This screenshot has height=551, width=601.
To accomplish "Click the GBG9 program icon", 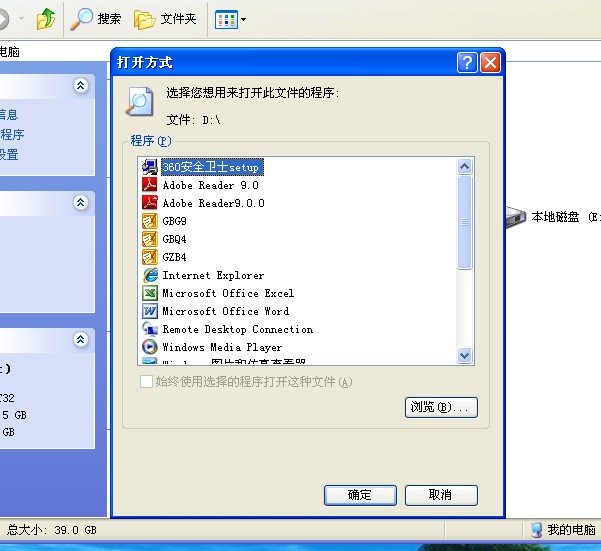I will [149, 221].
